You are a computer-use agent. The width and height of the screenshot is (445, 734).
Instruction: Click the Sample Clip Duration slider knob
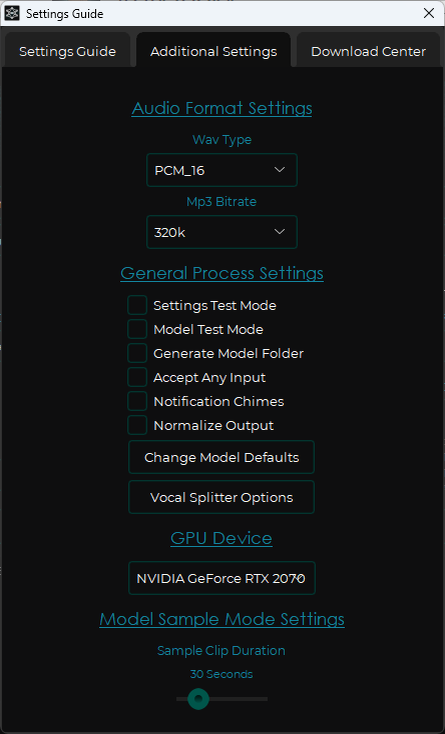(x=198, y=699)
